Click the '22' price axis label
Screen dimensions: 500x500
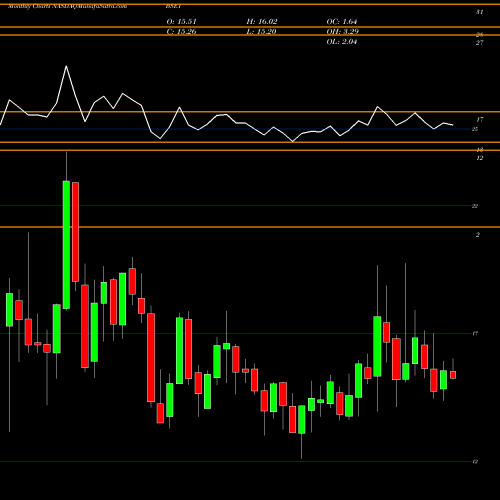[x=475, y=206]
